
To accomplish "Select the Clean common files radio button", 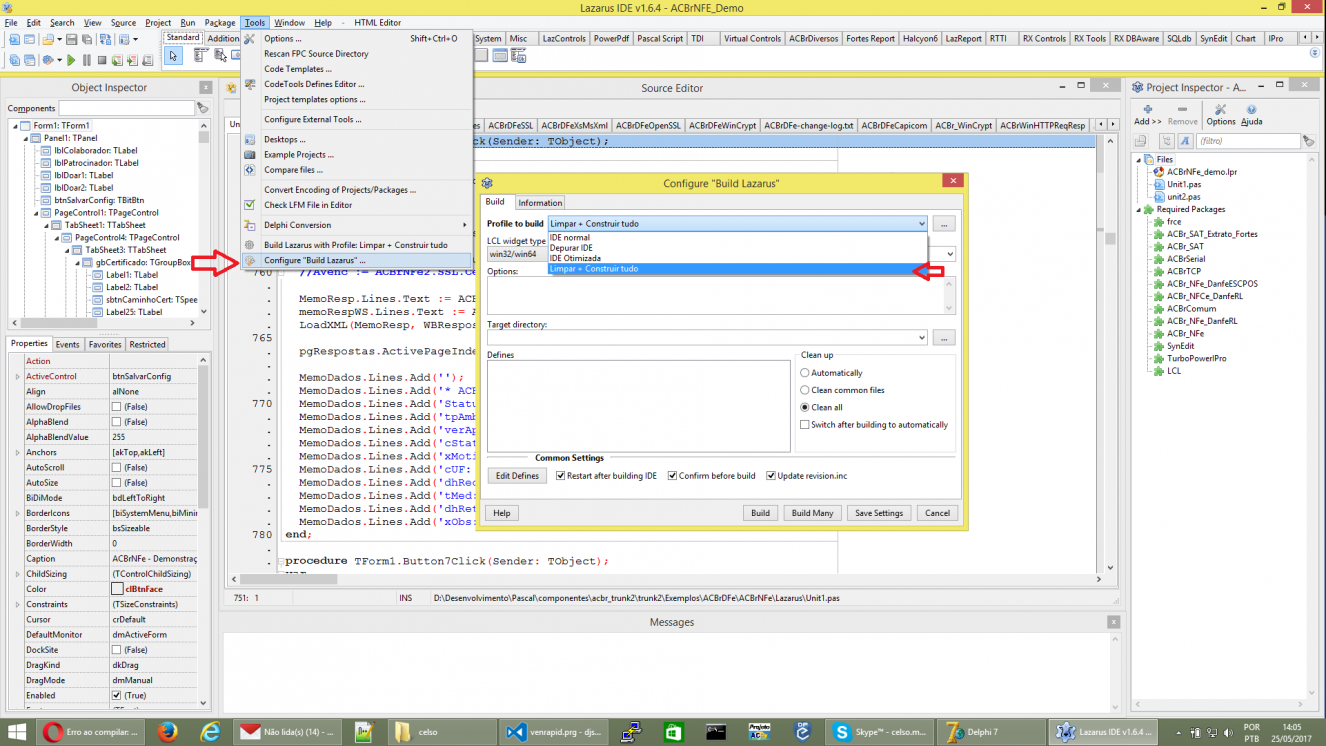I will (x=805, y=390).
